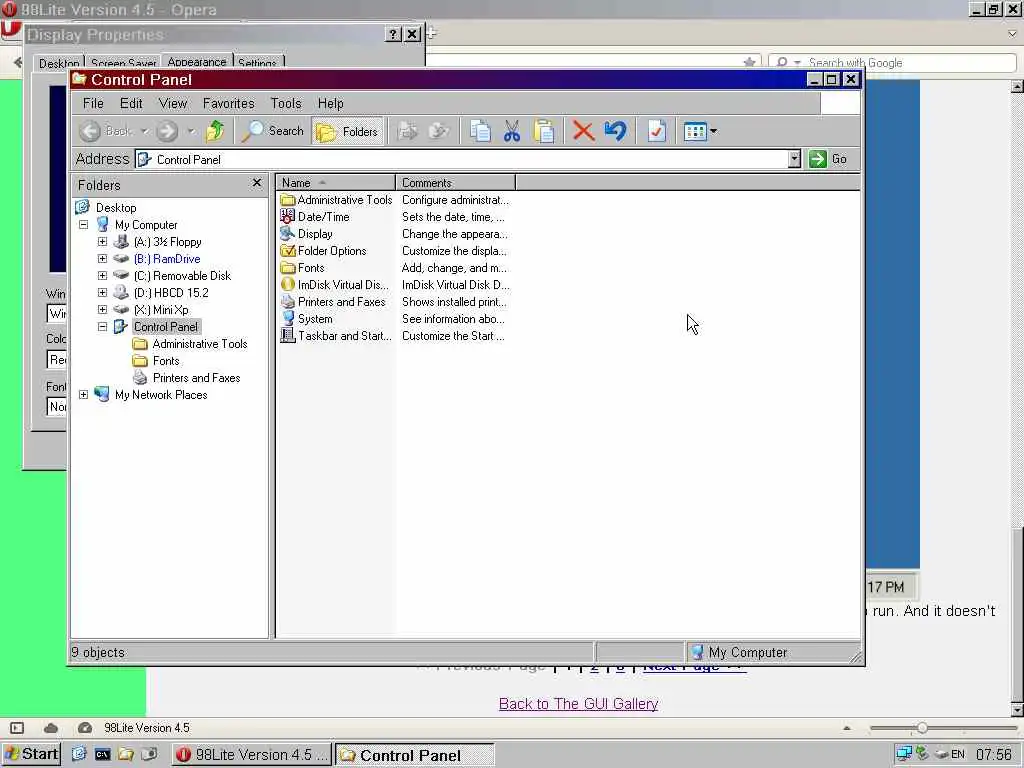This screenshot has width=1024, height=768.
Task: Click the Taskbar and Start item icon
Action: click(287, 336)
